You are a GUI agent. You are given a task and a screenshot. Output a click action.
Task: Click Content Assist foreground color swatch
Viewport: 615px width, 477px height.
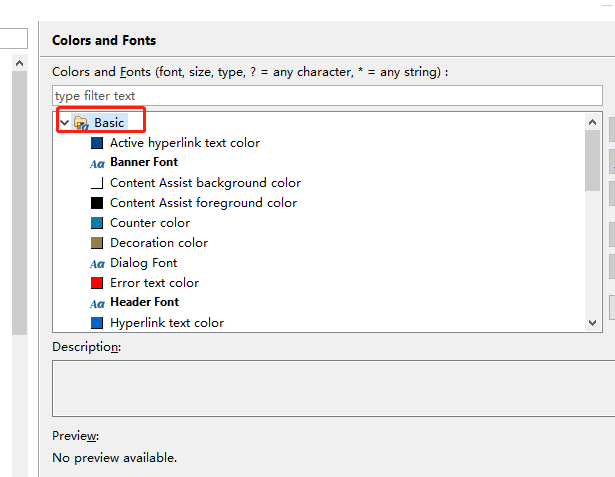tap(97, 203)
